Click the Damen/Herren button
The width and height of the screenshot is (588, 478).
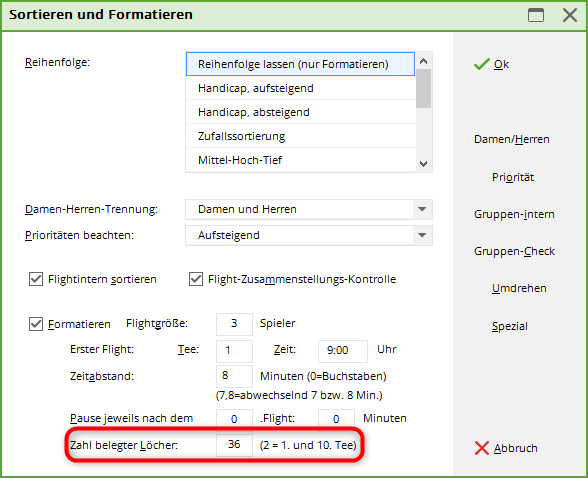coord(512,139)
